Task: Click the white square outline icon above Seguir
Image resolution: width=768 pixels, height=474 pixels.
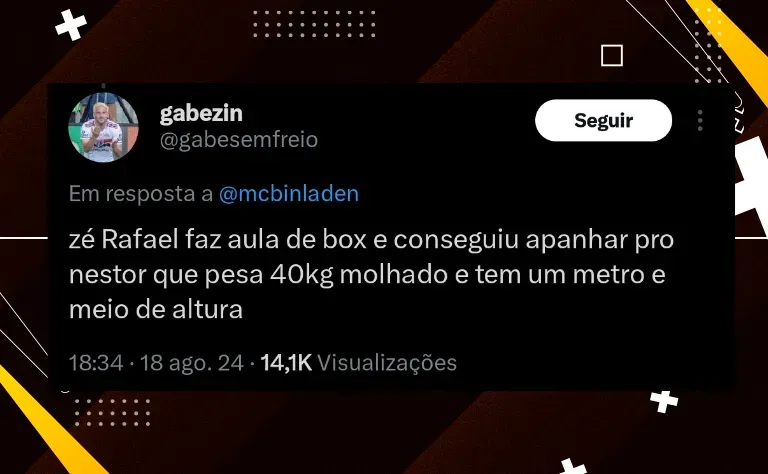Action: [612, 55]
